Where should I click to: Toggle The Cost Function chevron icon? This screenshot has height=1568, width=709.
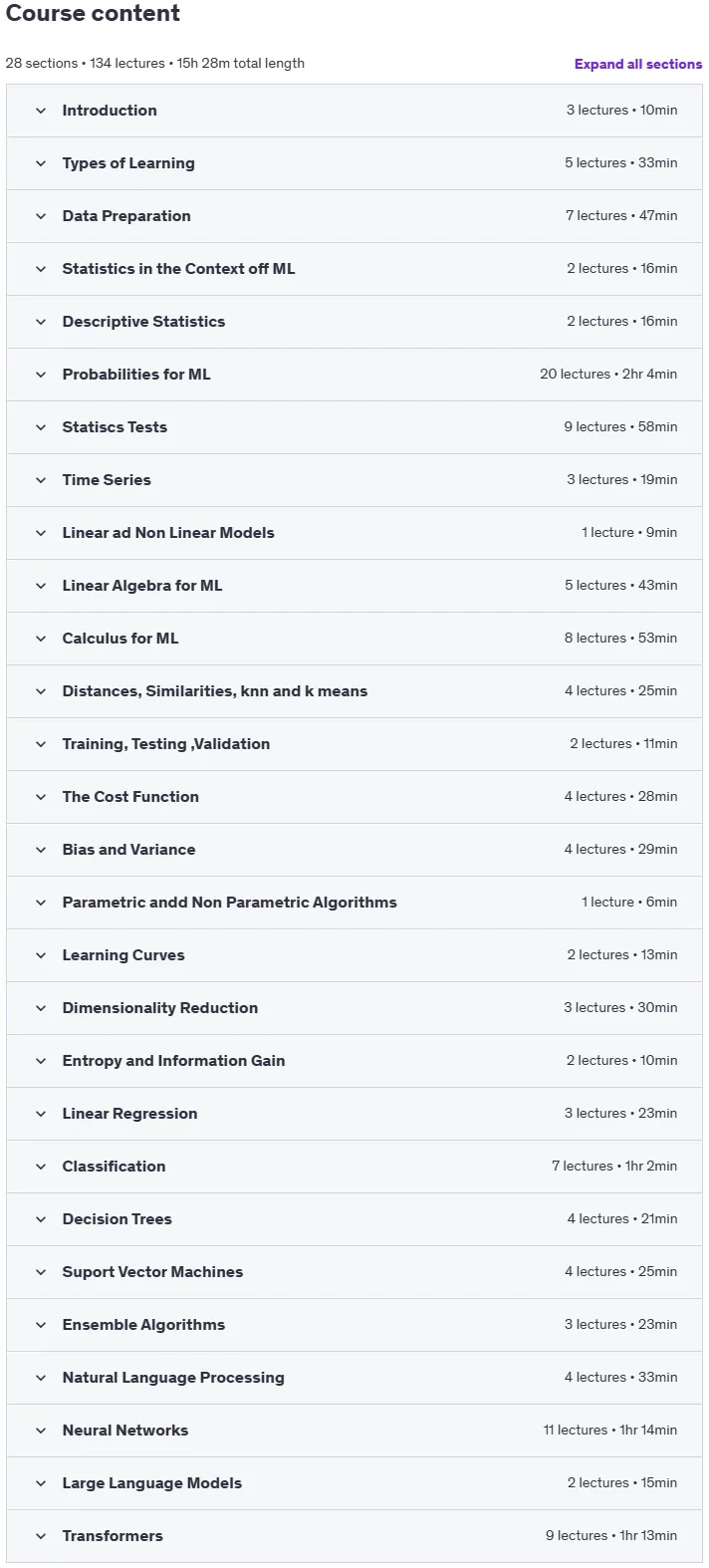(41, 797)
